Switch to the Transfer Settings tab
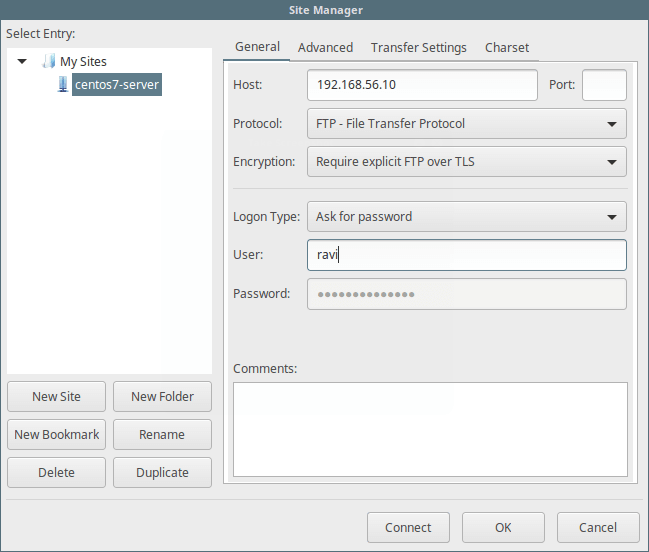 pyautogui.click(x=418, y=47)
